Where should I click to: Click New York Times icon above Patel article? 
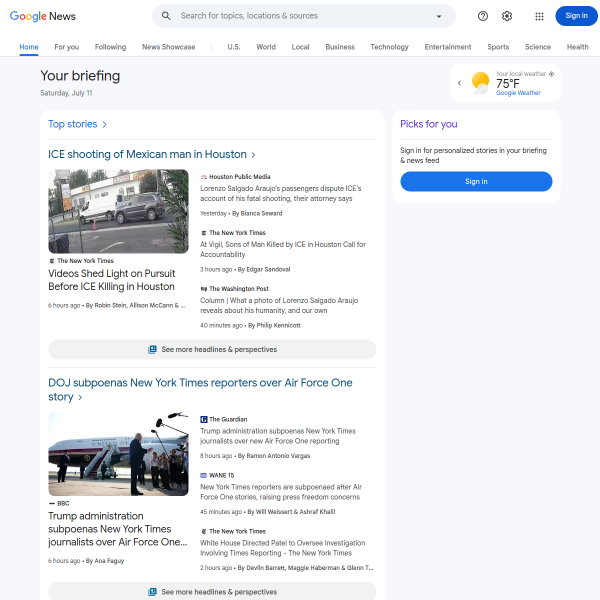point(204,531)
